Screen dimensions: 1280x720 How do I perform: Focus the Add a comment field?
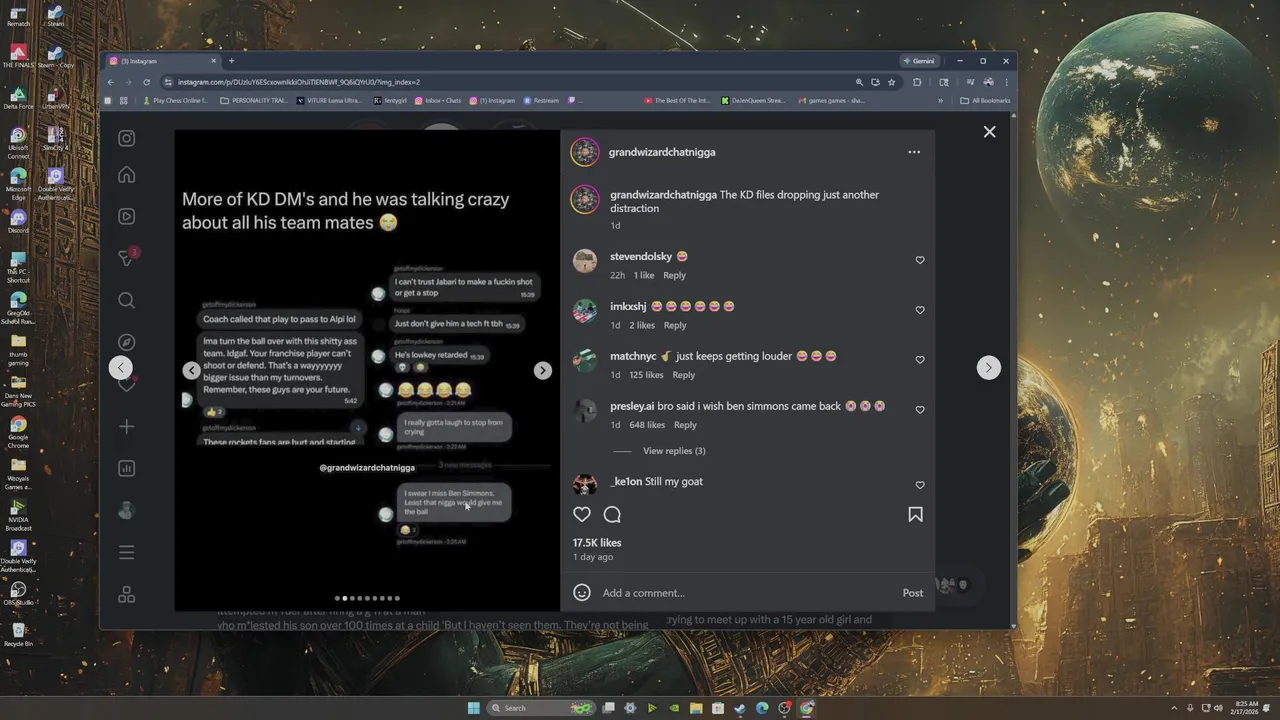point(745,593)
